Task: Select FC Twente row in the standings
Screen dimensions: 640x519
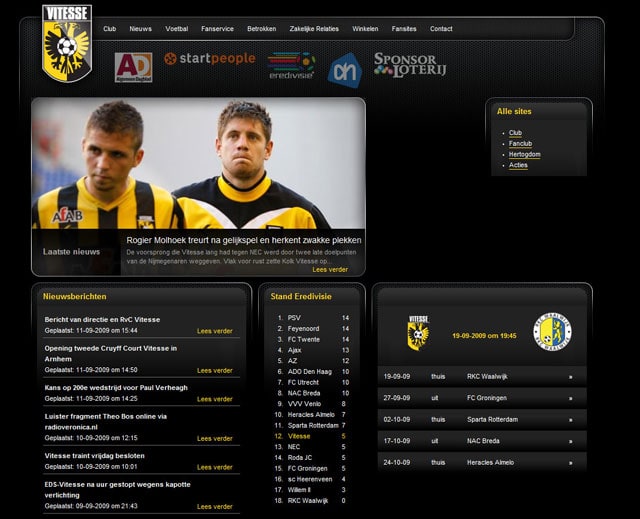Action: [312, 339]
